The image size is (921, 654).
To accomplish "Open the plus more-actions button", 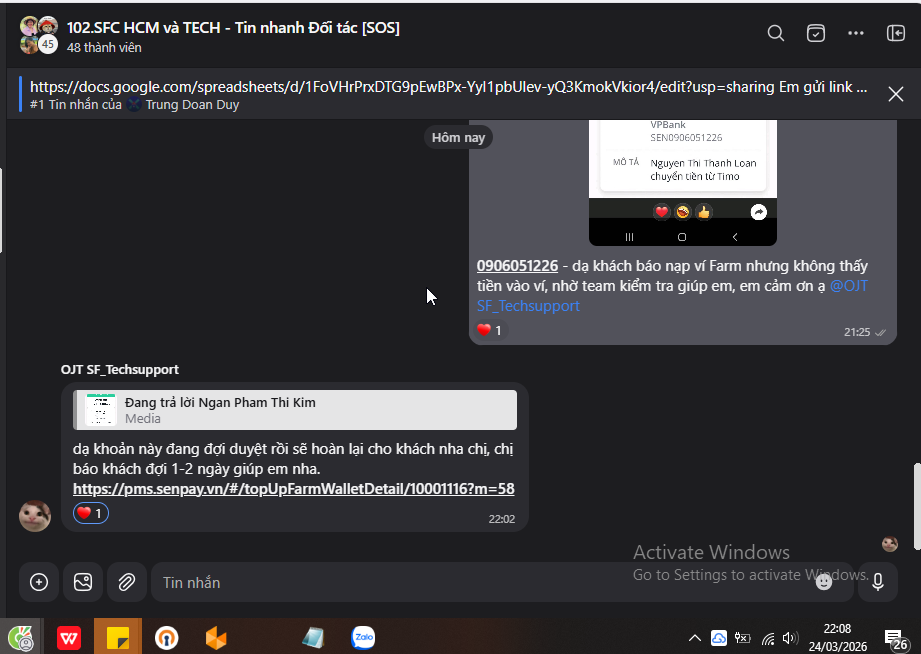I will (x=39, y=582).
